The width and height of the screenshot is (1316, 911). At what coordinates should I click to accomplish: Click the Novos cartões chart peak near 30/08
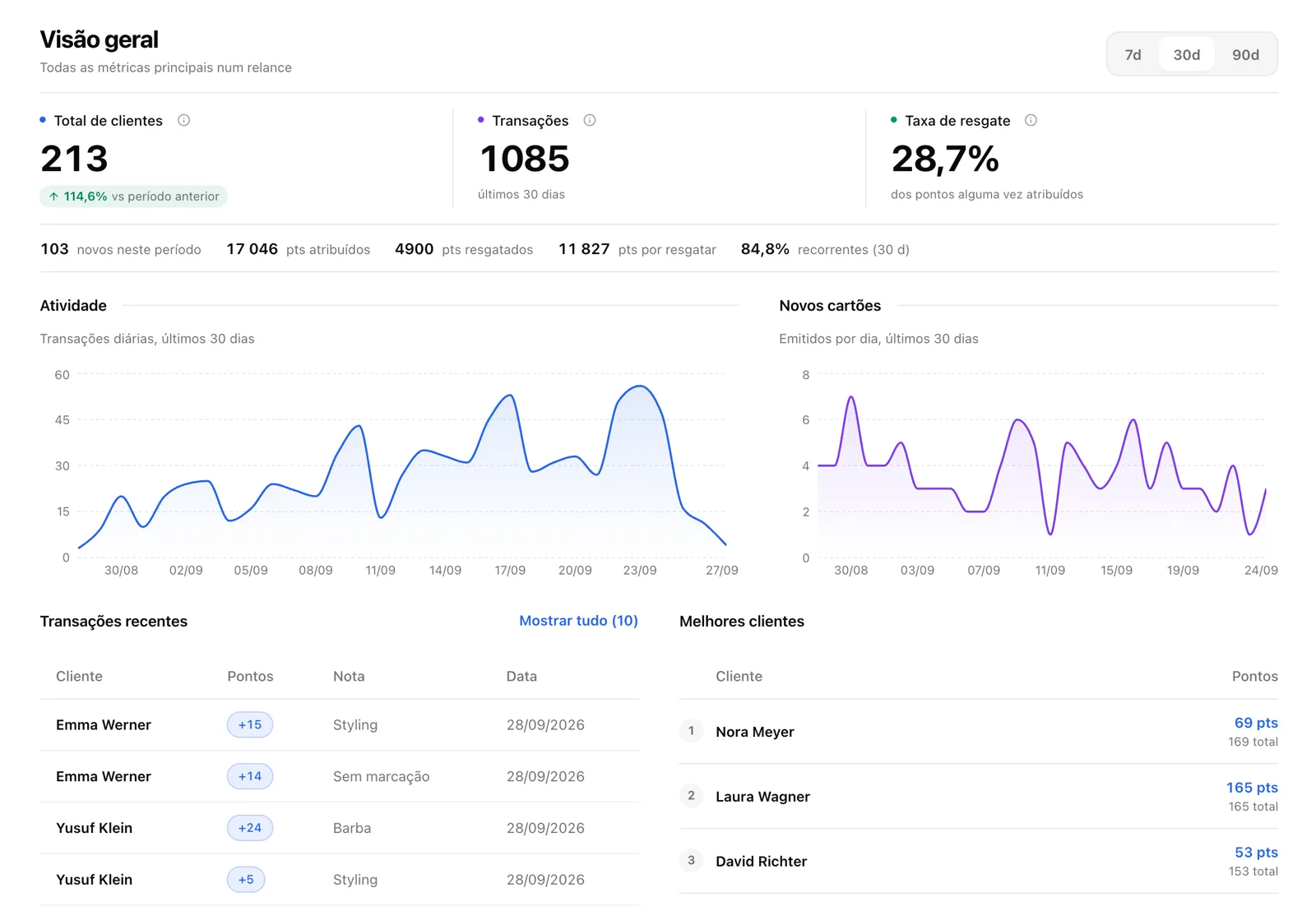[851, 397]
